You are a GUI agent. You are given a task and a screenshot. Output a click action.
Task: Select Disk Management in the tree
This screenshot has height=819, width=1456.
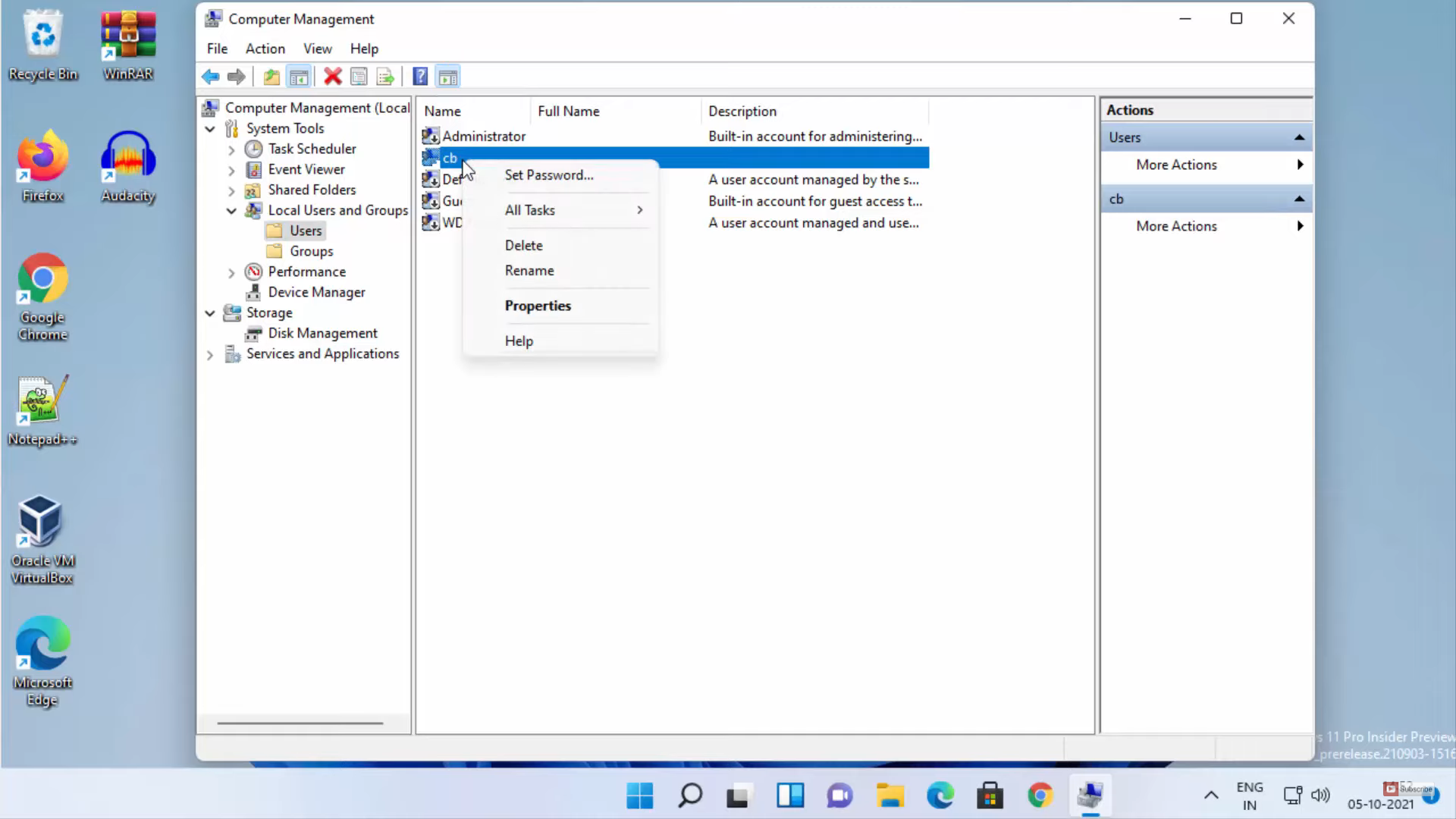[x=322, y=334]
